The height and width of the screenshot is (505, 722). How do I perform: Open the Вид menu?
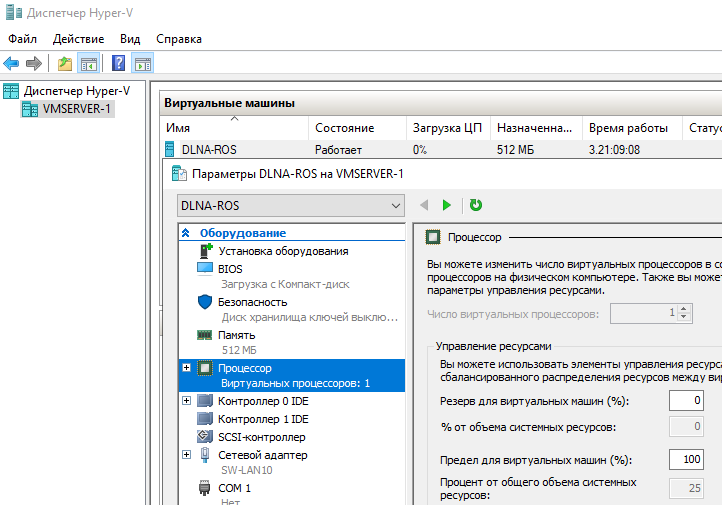coord(130,39)
